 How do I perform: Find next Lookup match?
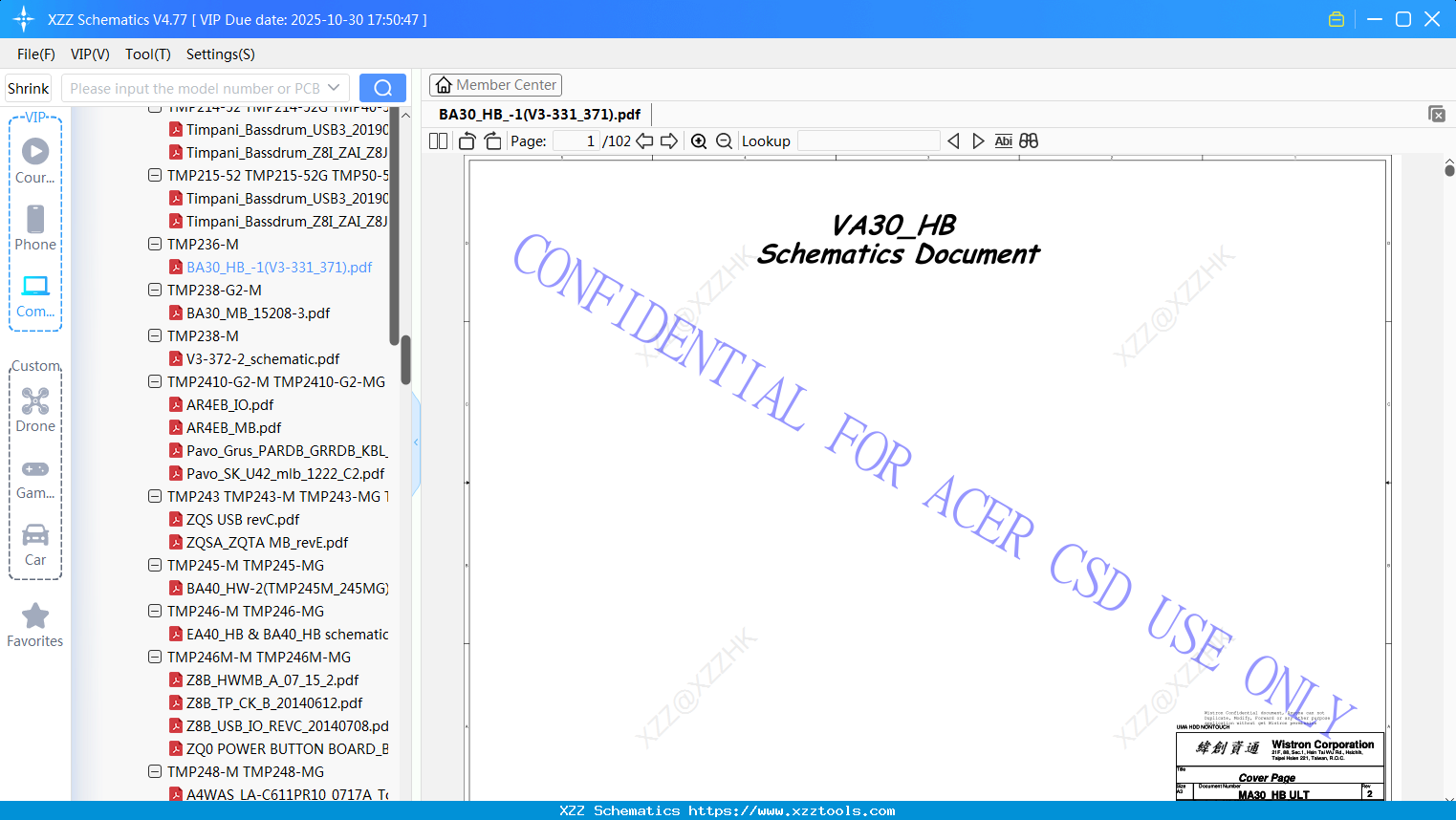coord(978,140)
